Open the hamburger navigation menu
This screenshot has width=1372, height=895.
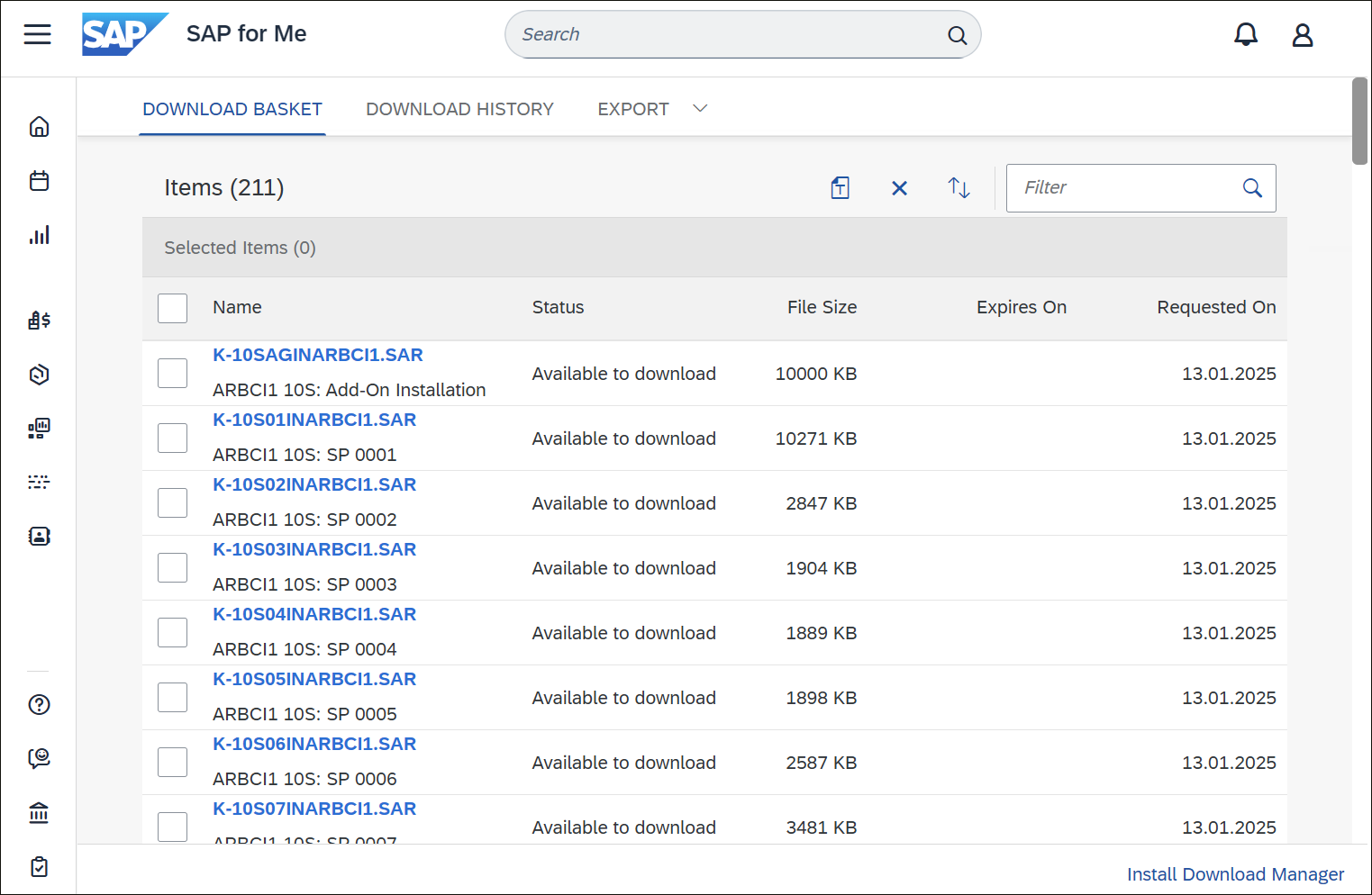(x=37, y=34)
